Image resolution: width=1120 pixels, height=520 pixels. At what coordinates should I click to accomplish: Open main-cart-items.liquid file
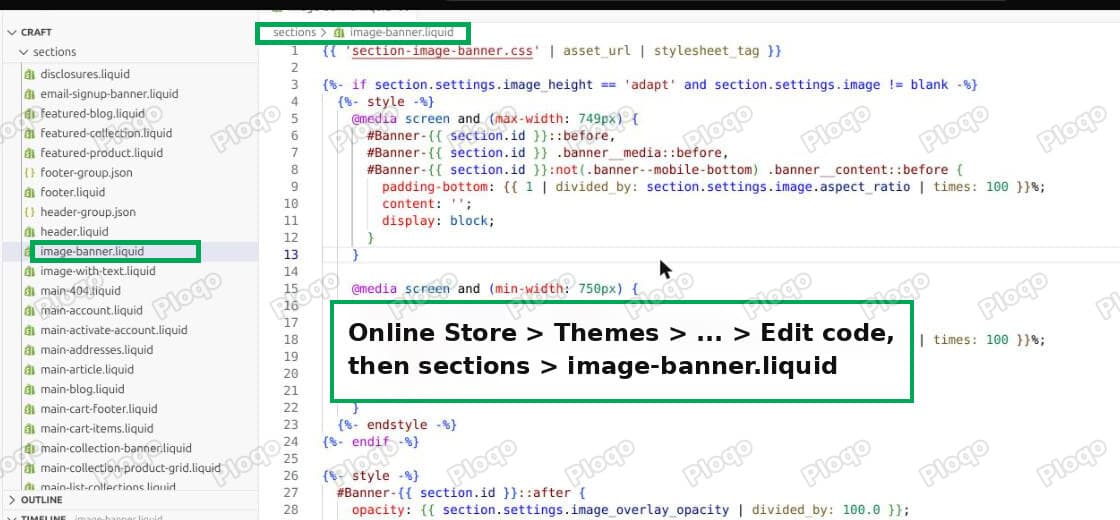tap(97, 429)
